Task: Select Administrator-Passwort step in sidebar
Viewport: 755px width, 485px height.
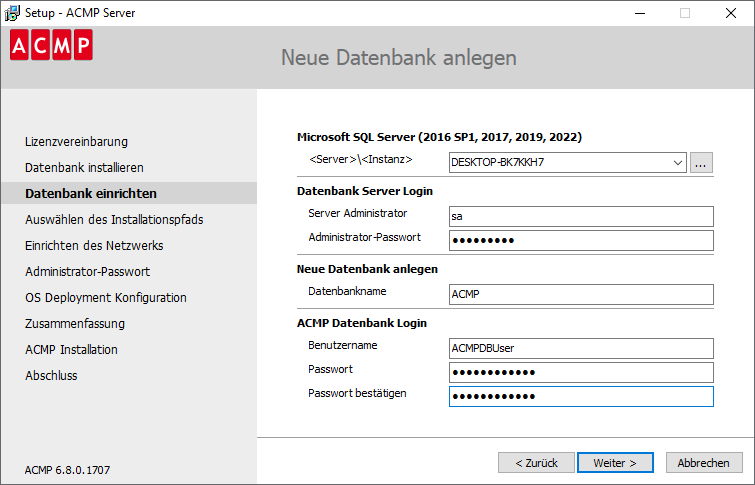Action: (88, 272)
